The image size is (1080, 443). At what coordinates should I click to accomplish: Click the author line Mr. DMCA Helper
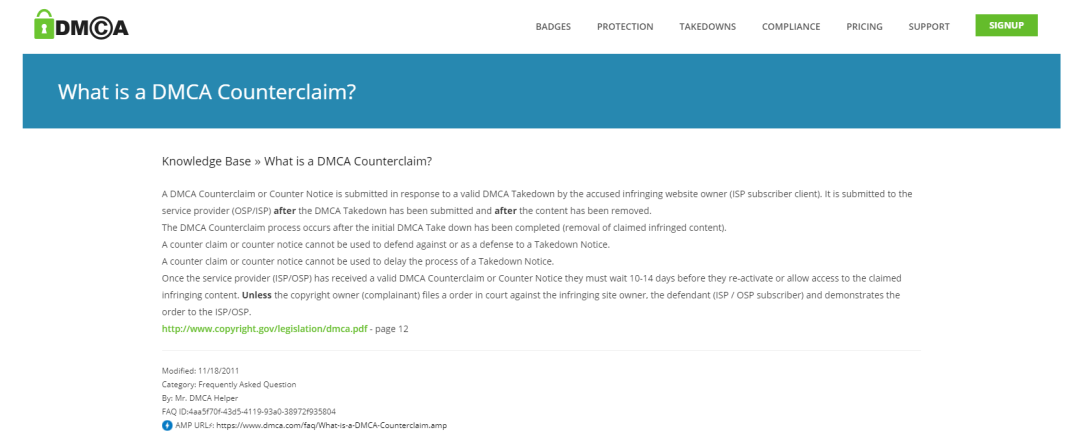pos(202,398)
